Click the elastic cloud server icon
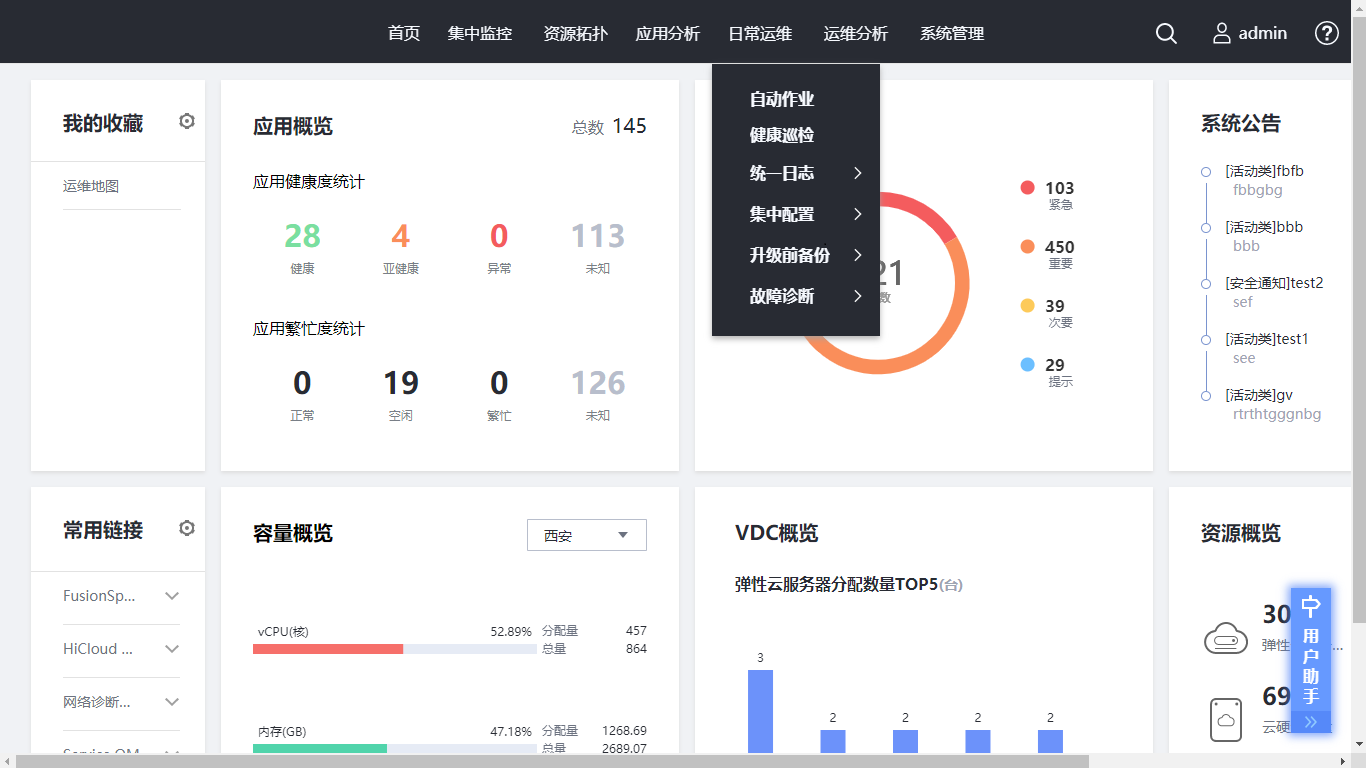 click(1226, 637)
